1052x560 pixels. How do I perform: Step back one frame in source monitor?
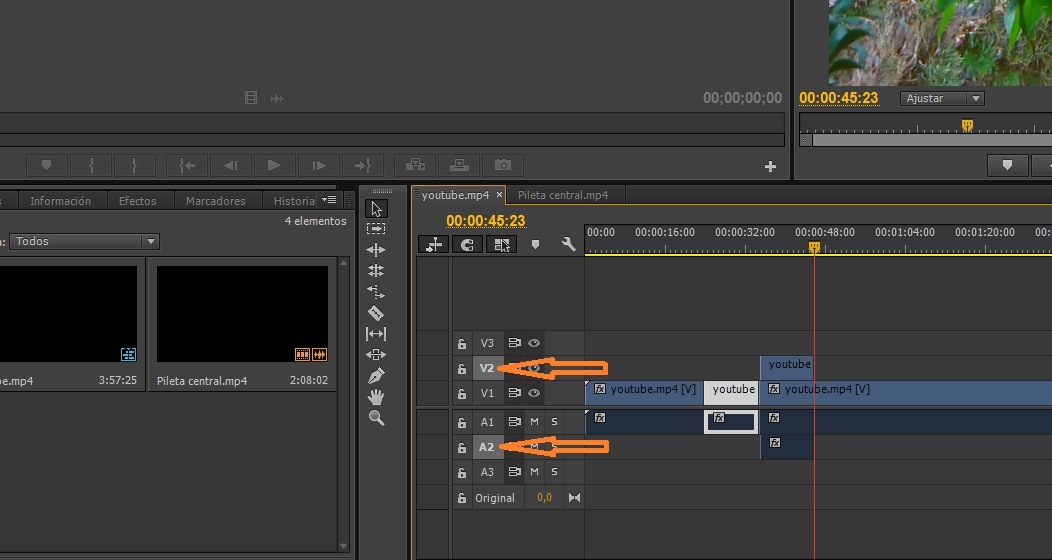[x=231, y=165]
